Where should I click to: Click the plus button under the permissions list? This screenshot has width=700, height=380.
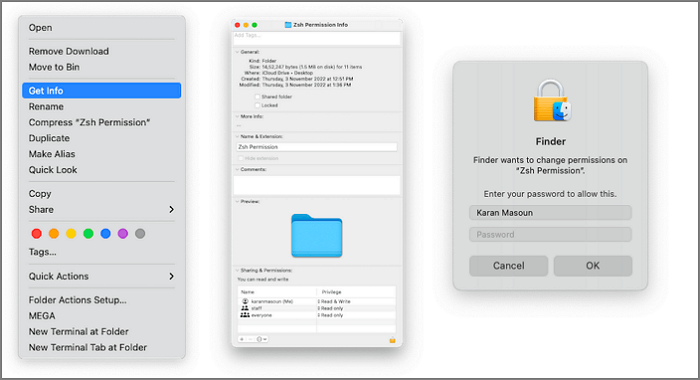242,339
